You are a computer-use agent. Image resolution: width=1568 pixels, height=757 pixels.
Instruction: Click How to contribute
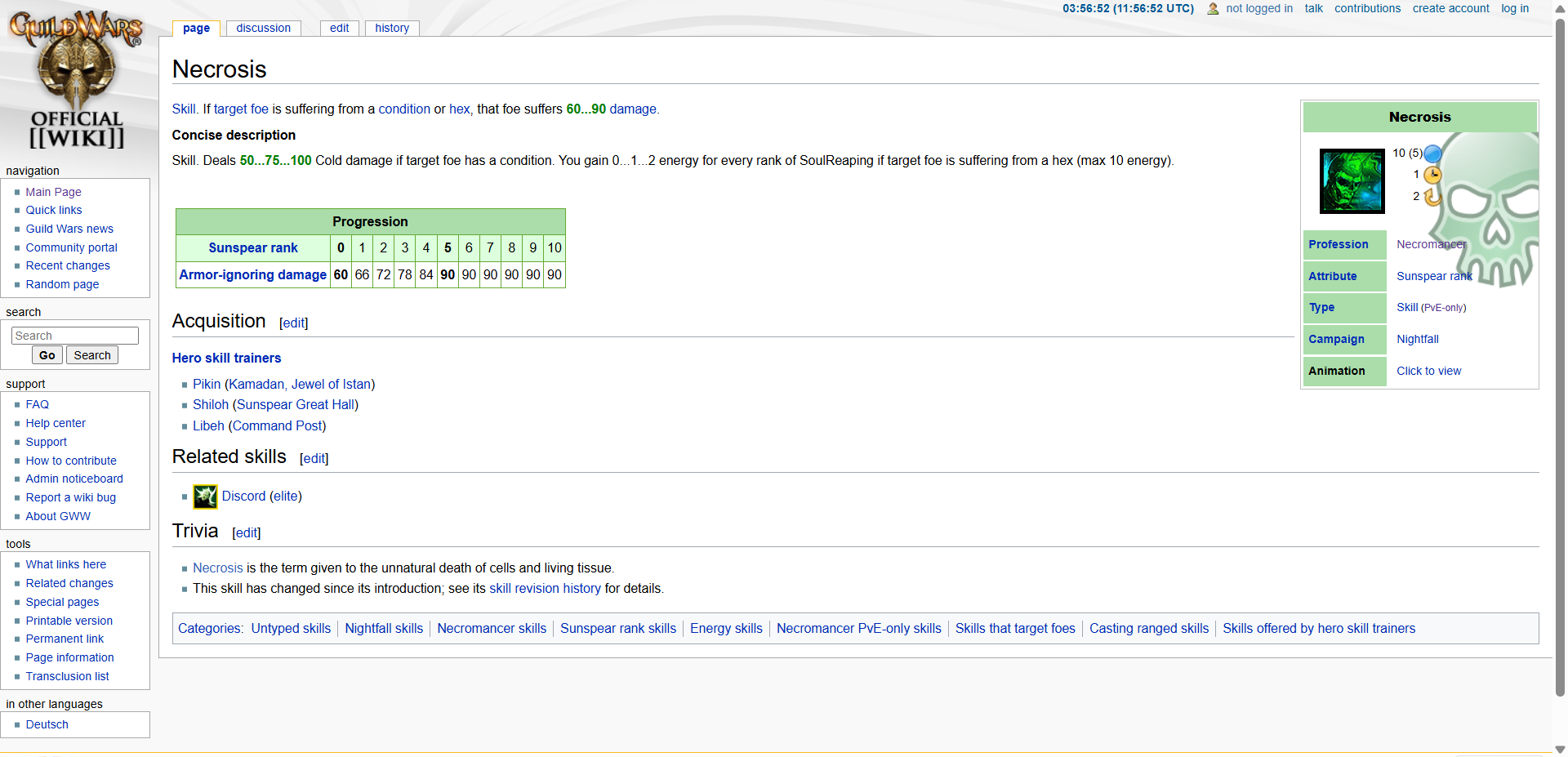click(71, 461)
